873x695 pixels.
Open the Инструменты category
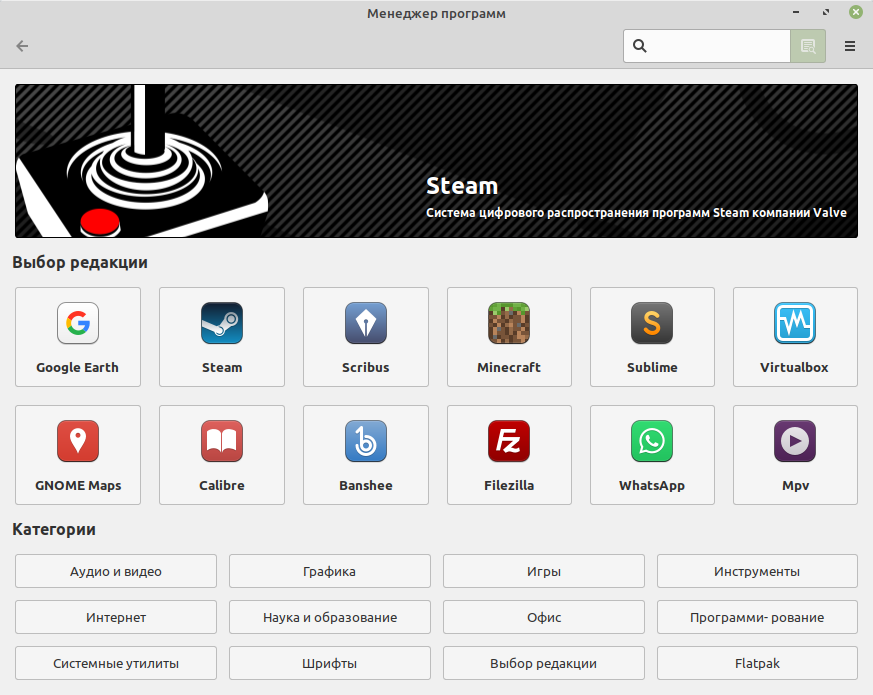point(757,571)
